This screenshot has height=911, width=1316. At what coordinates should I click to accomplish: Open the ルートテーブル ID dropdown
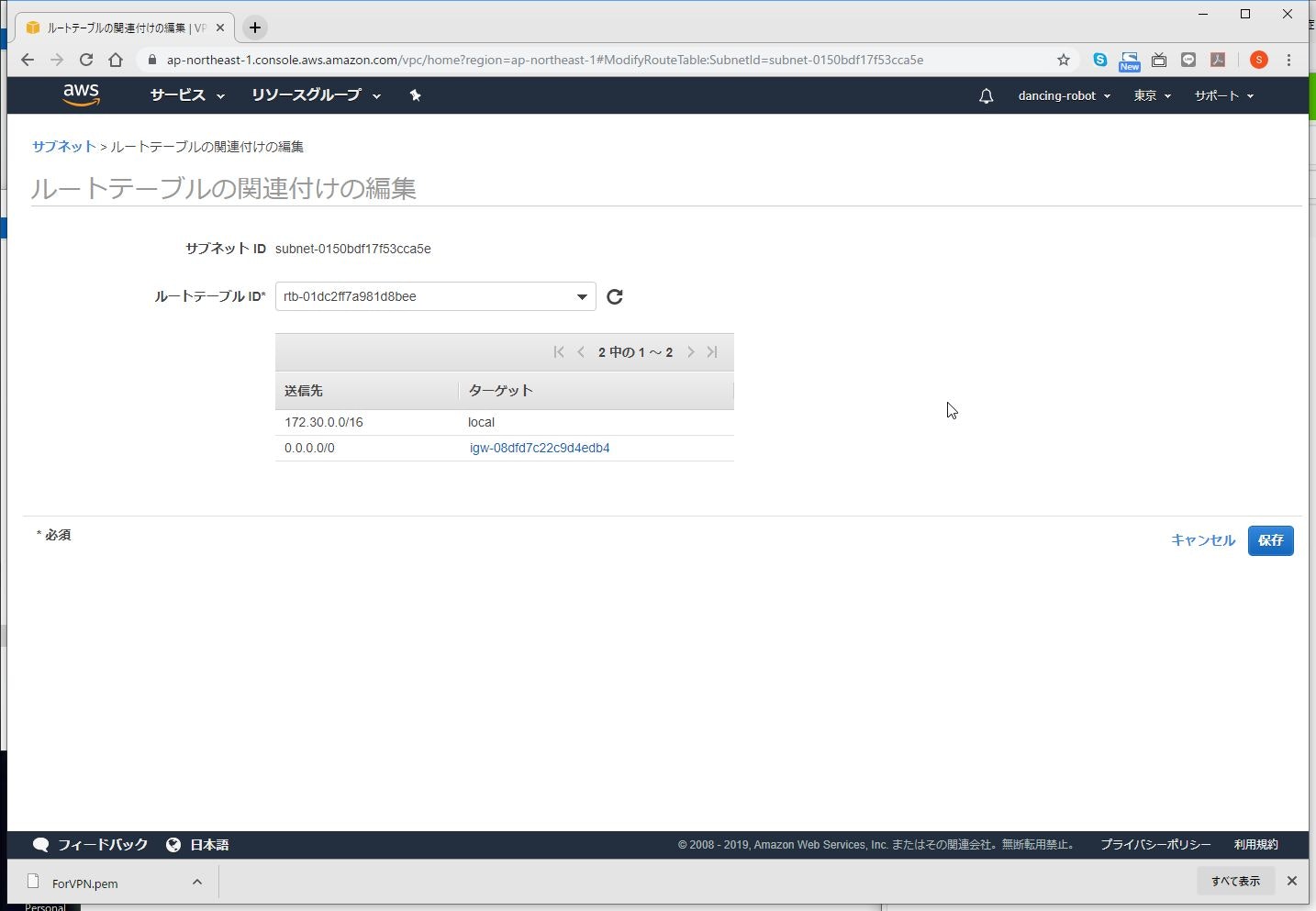pyautogui.click(x=435, y=296)
